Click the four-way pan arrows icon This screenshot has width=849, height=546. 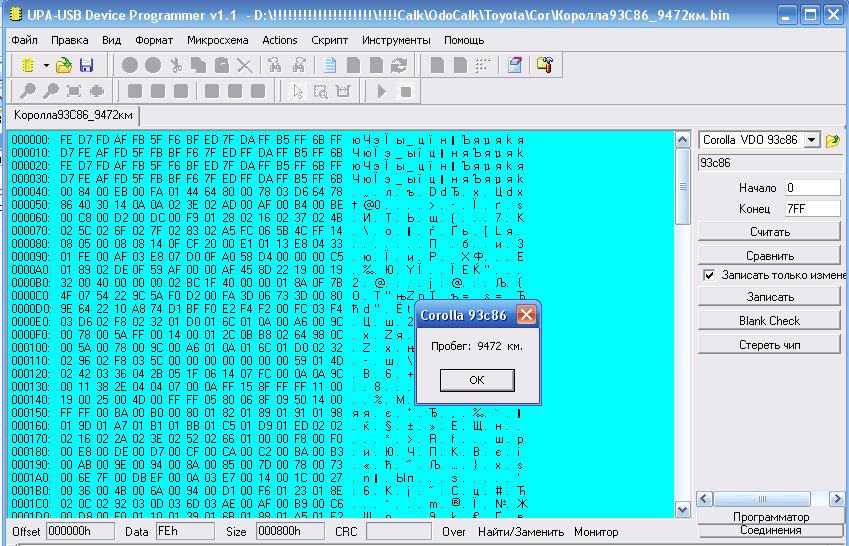click(x=97, y=91)
